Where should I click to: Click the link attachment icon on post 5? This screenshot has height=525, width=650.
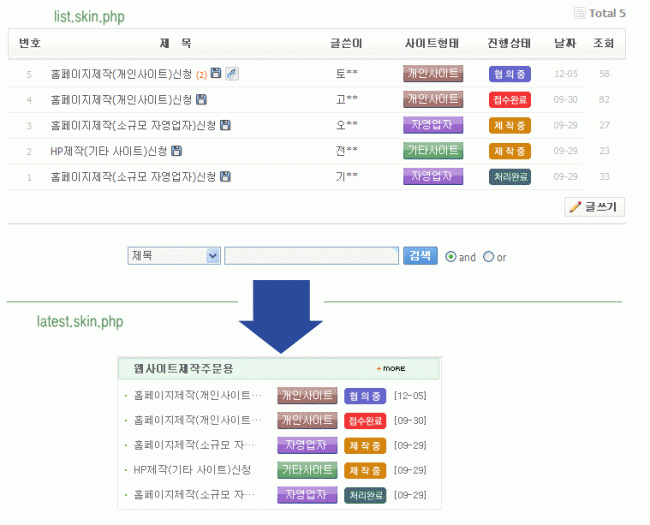pos(231,74)
